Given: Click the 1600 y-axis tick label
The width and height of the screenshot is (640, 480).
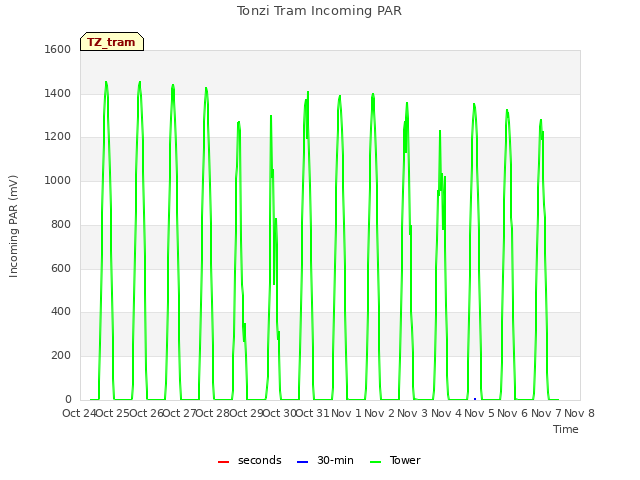Looking at the screenshot, I should click(58, 49).
